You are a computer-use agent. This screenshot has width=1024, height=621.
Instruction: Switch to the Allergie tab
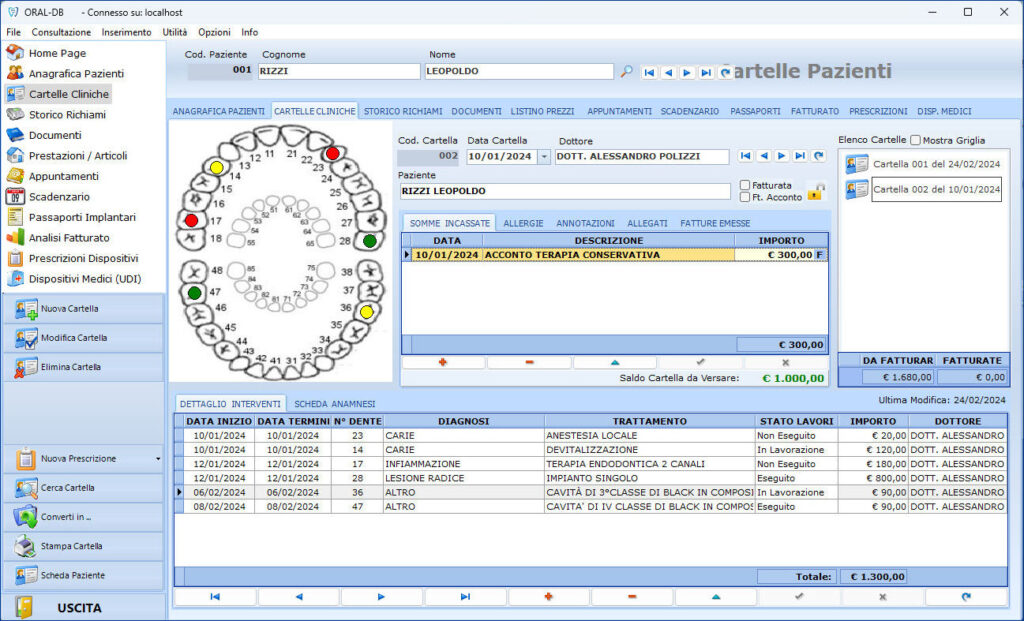pyautogui.click(x=523, y=223)
